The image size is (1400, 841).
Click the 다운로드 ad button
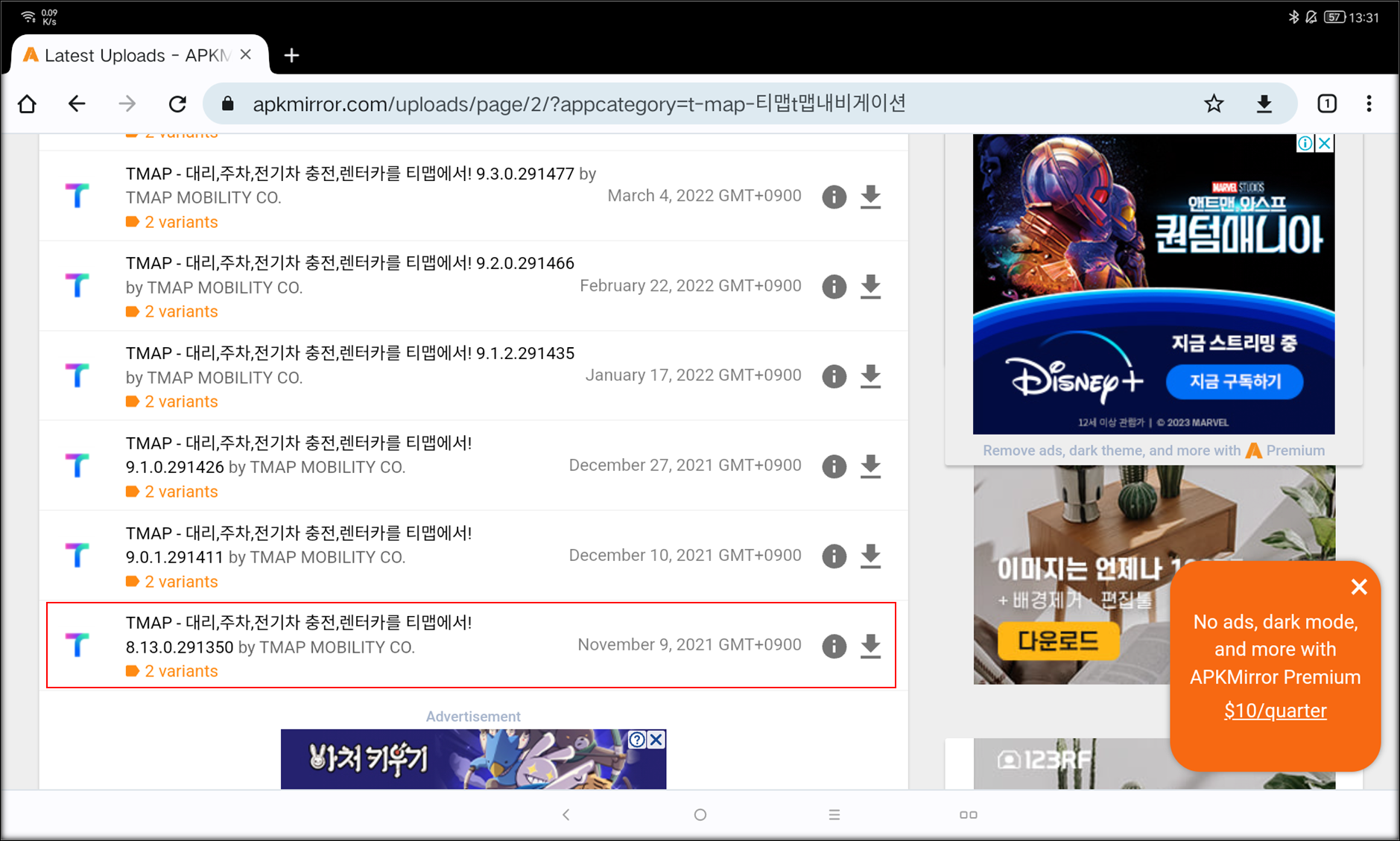(x=1058, y=641)
